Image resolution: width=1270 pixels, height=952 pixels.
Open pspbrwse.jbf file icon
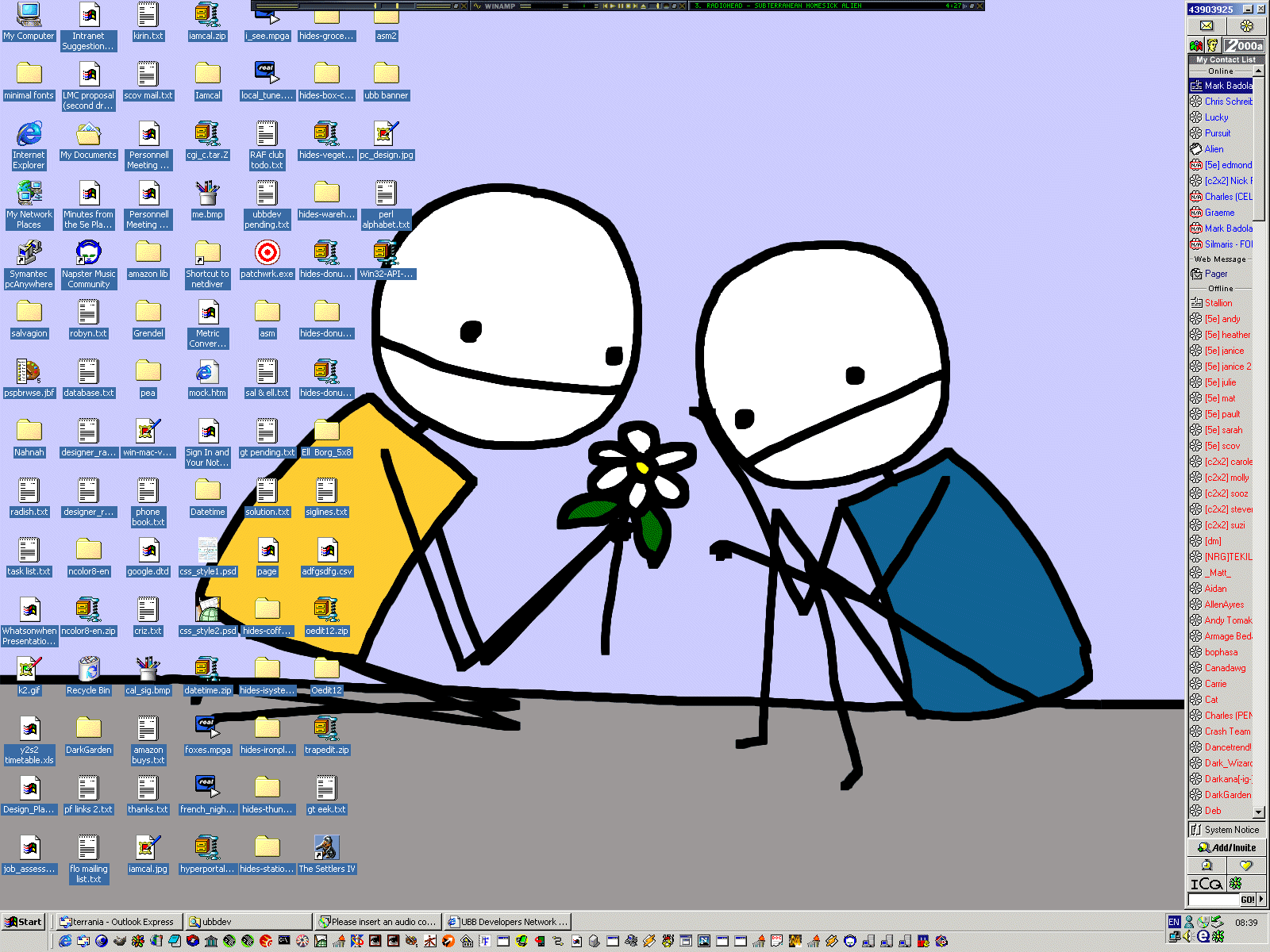[29, 378]
